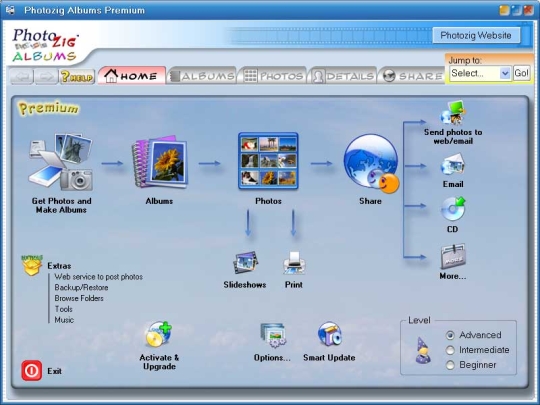Select the Beginner level radio button
Screen dimensions: 540x405
pyautogui.click(x=450, y=365)
